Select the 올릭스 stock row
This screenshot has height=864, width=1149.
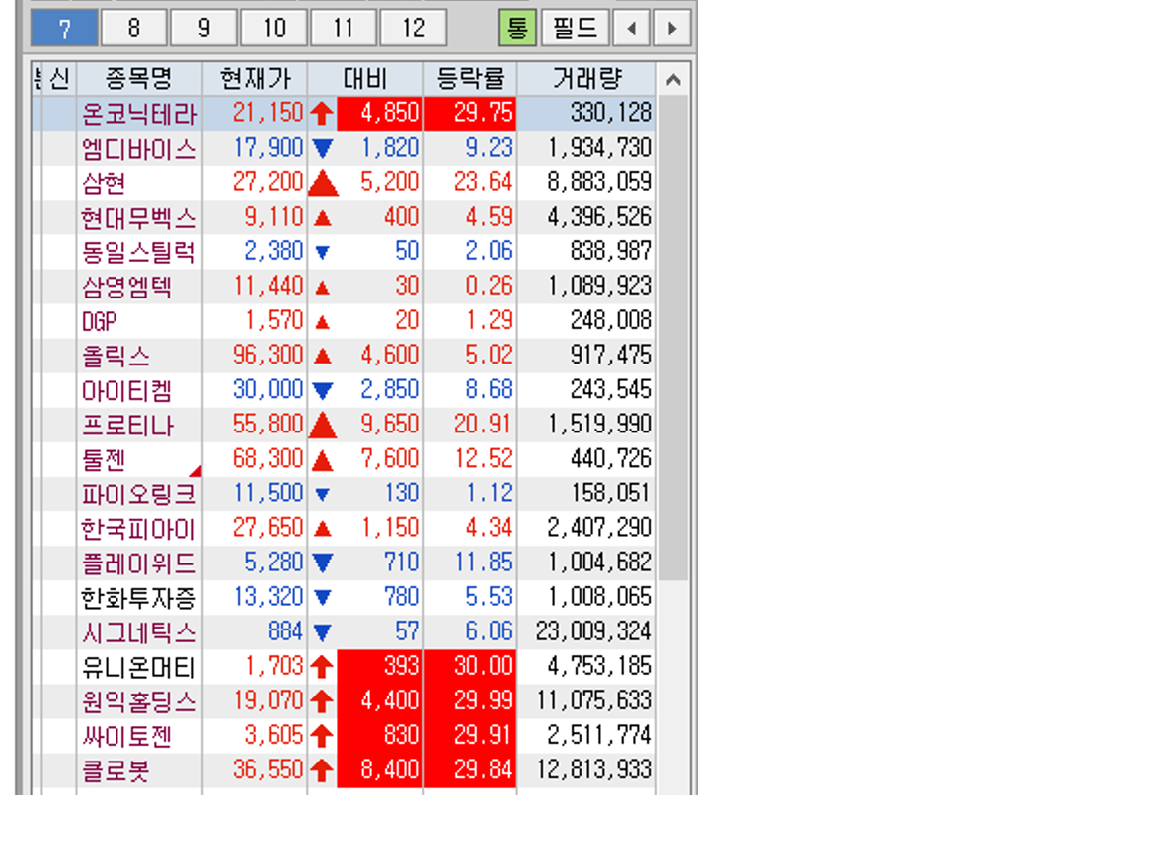click(344, 355)
